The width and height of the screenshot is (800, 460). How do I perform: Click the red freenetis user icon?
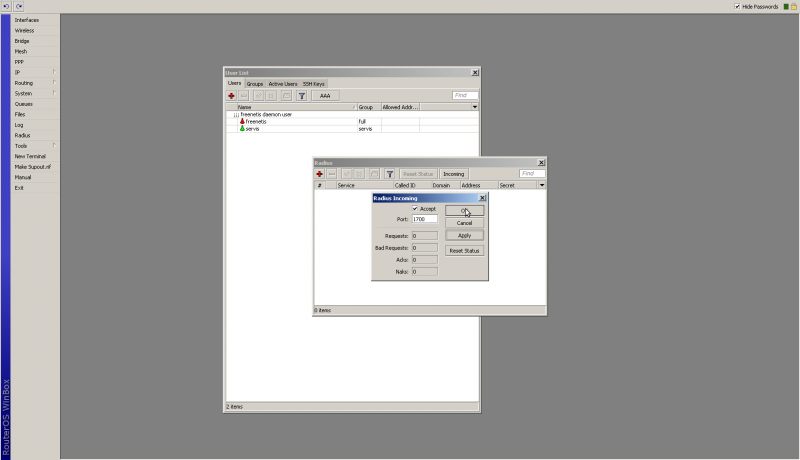pos(242,121)
